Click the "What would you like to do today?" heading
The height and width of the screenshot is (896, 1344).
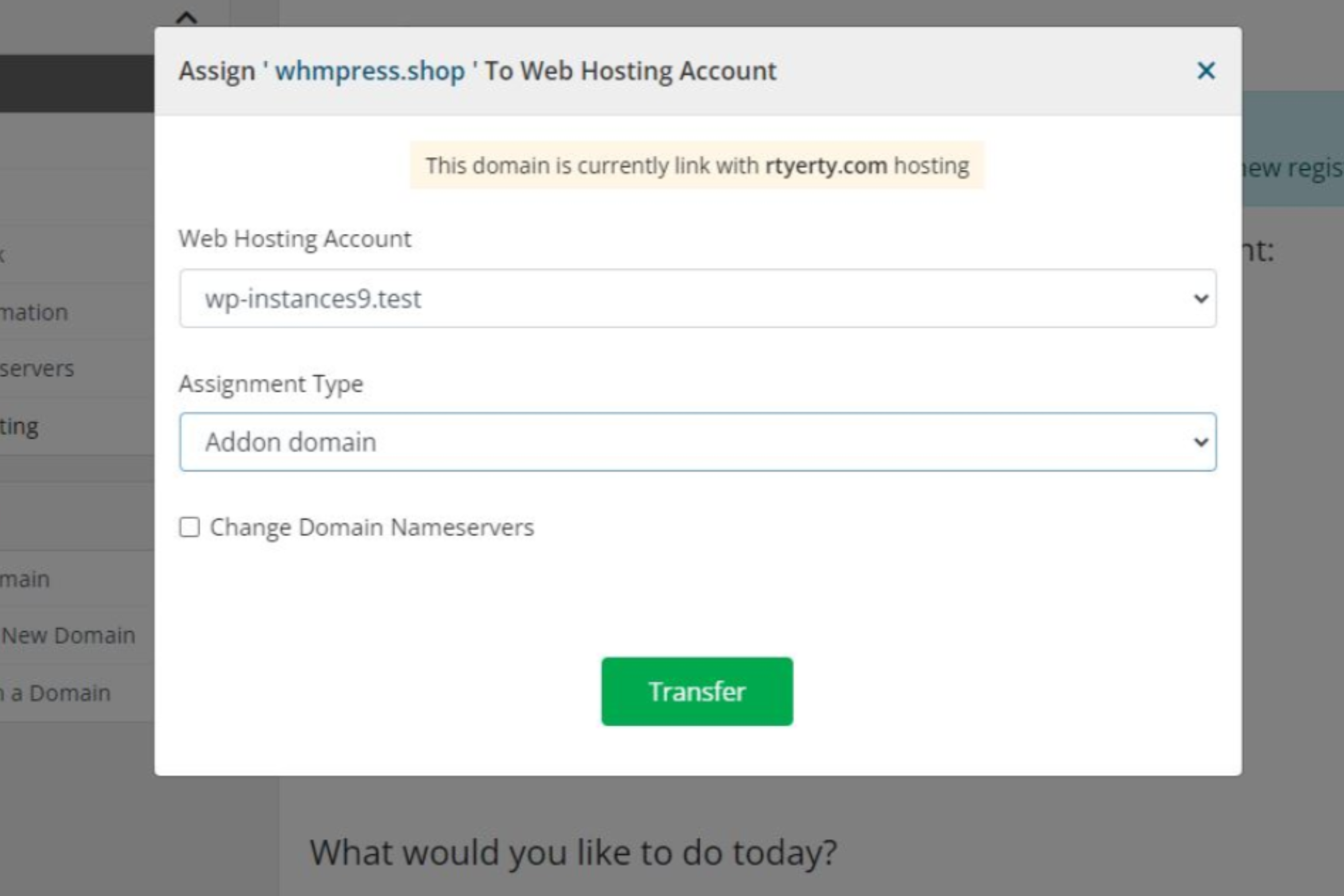tap(573, 852)
